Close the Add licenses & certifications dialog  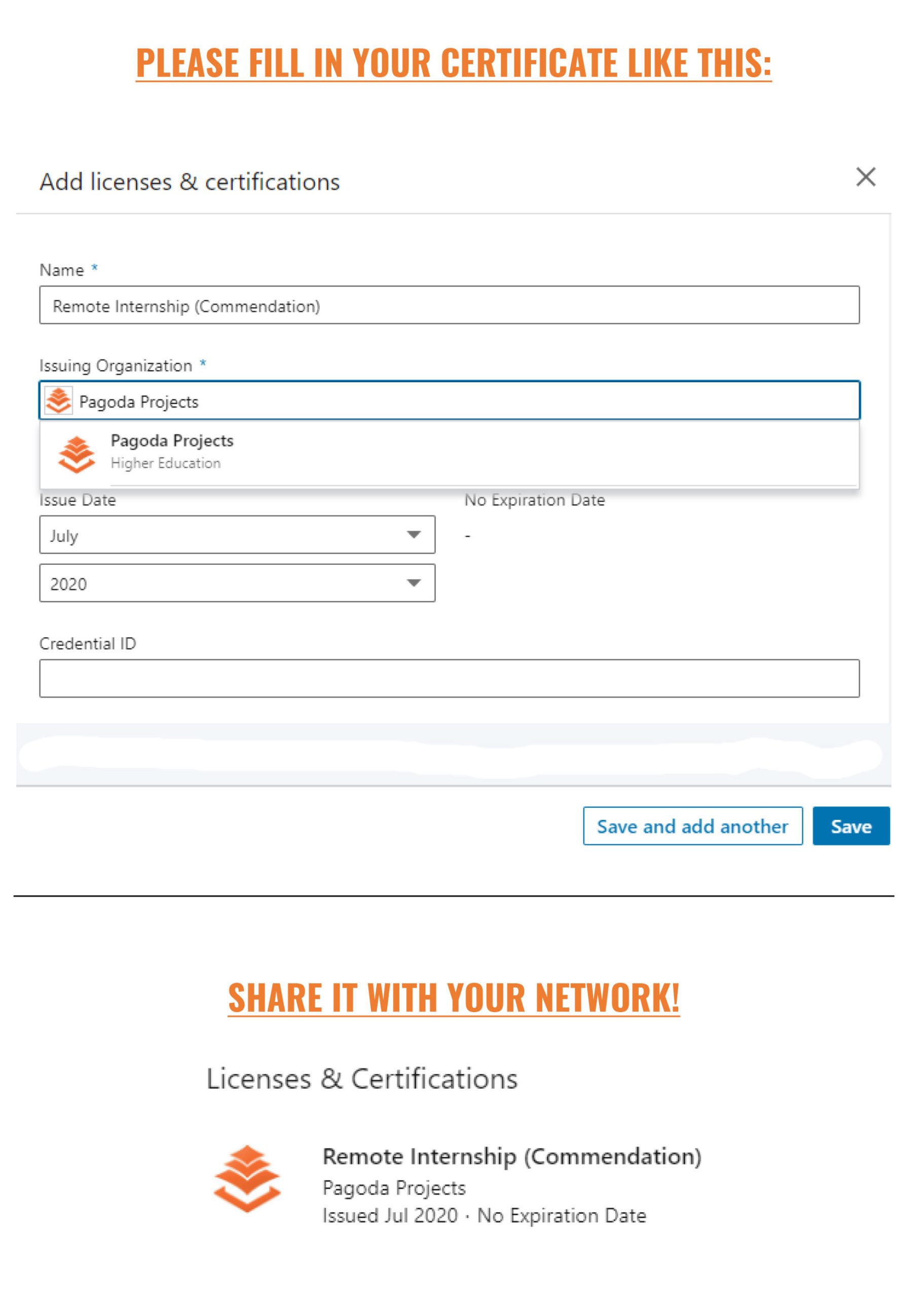tap(865, 177)
